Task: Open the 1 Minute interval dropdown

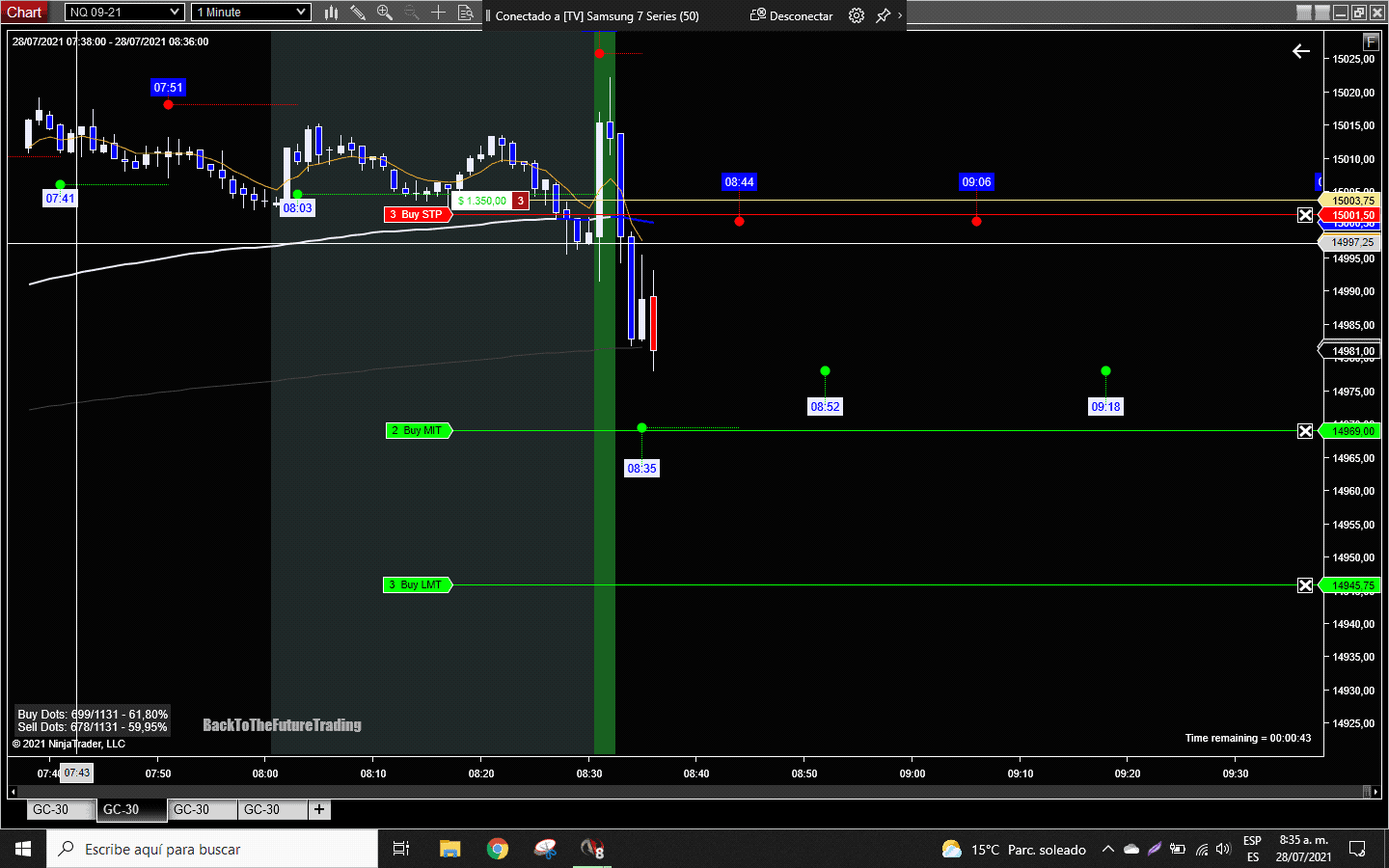Action: coord(250,13)
